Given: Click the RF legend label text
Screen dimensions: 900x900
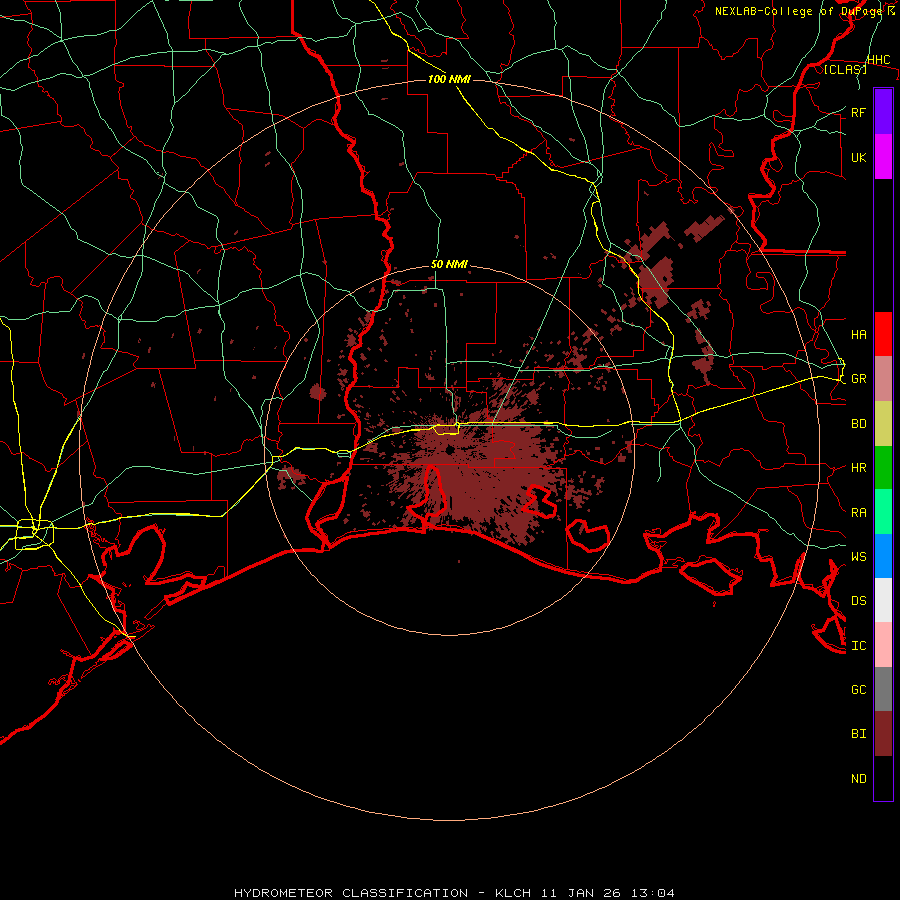Looking at the screenshot, I should tap(858, 112).
